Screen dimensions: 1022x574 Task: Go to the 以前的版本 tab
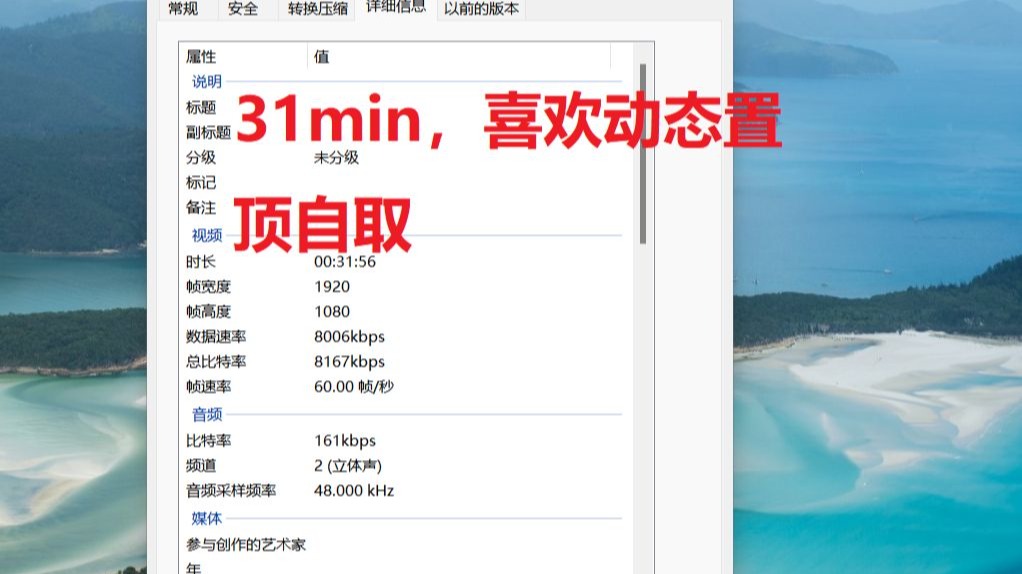(x=481, y=9)
